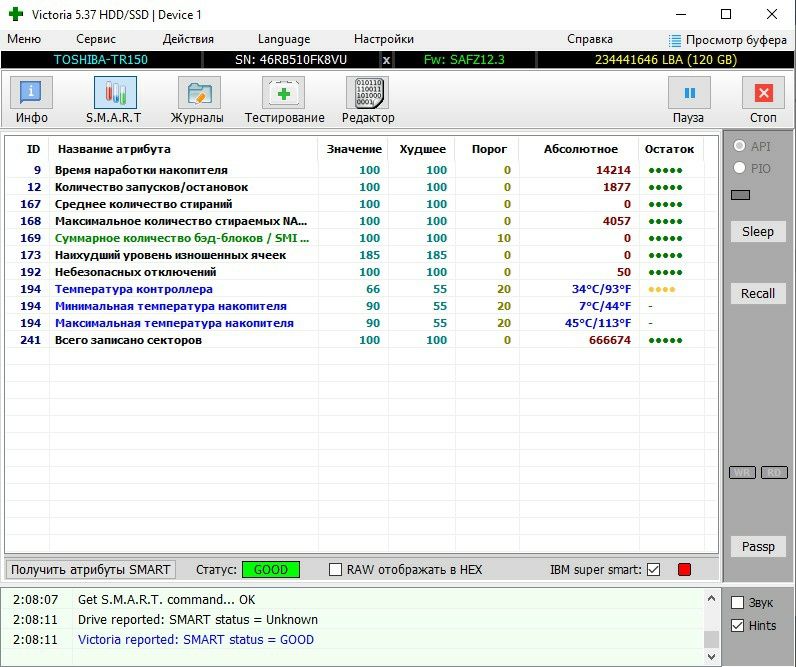The height and width of the screenshot is (667, 796).
Task: Click the Passp button
Action: click(x=758, y=547)
